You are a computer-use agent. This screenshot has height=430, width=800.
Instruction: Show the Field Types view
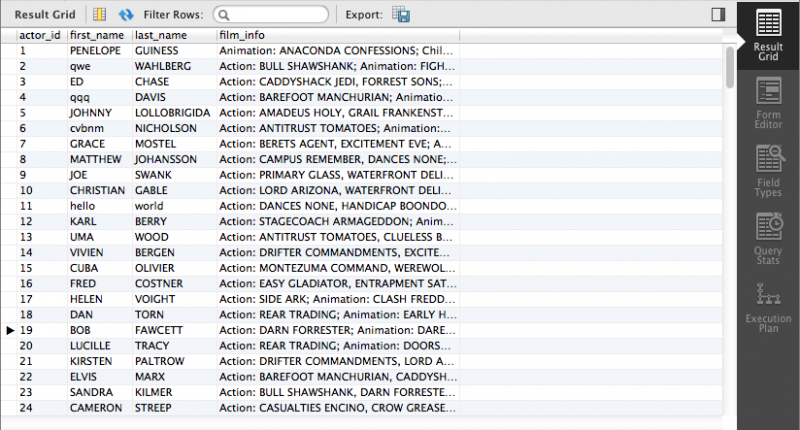click(768, 167)
